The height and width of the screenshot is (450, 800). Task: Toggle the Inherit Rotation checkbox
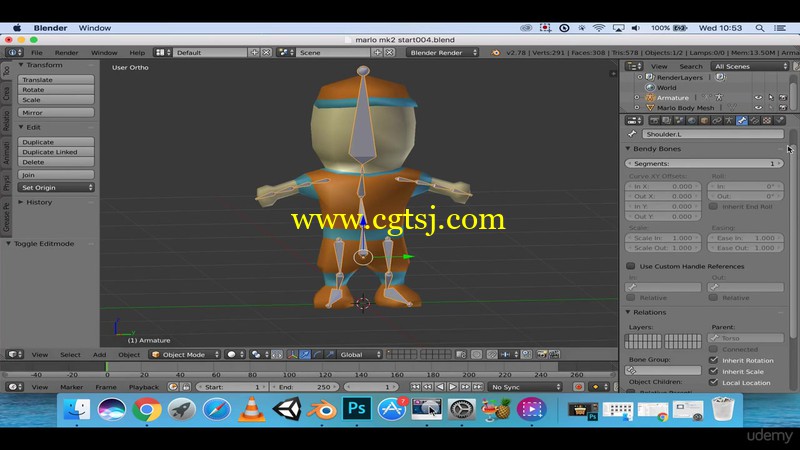pos(713,360)
